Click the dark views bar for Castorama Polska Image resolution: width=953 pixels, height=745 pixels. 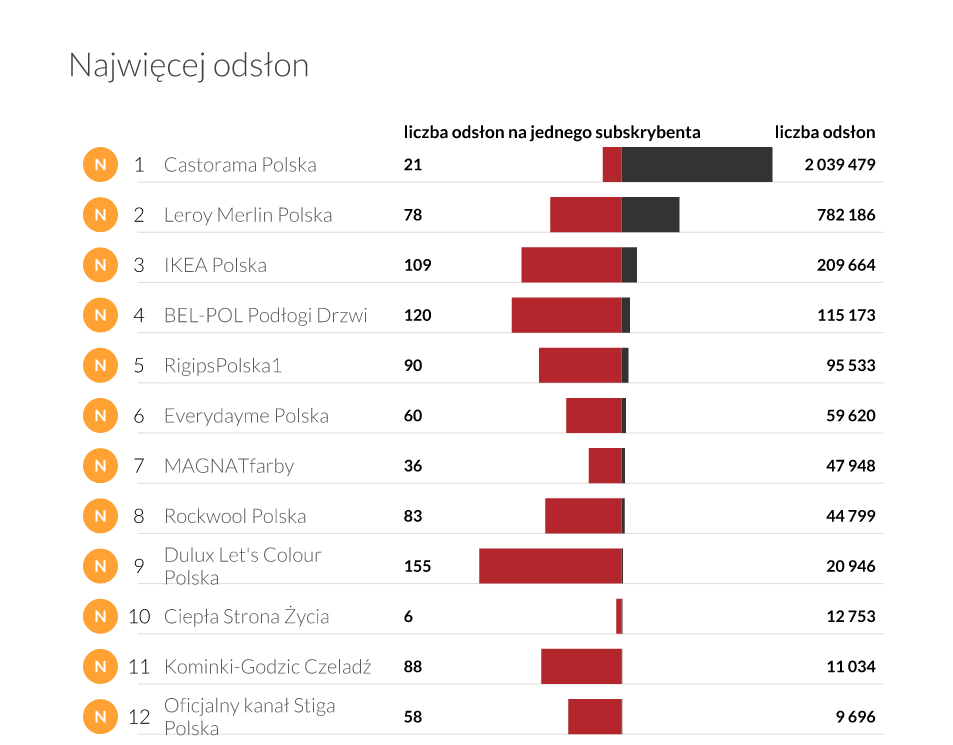(697, 165)
